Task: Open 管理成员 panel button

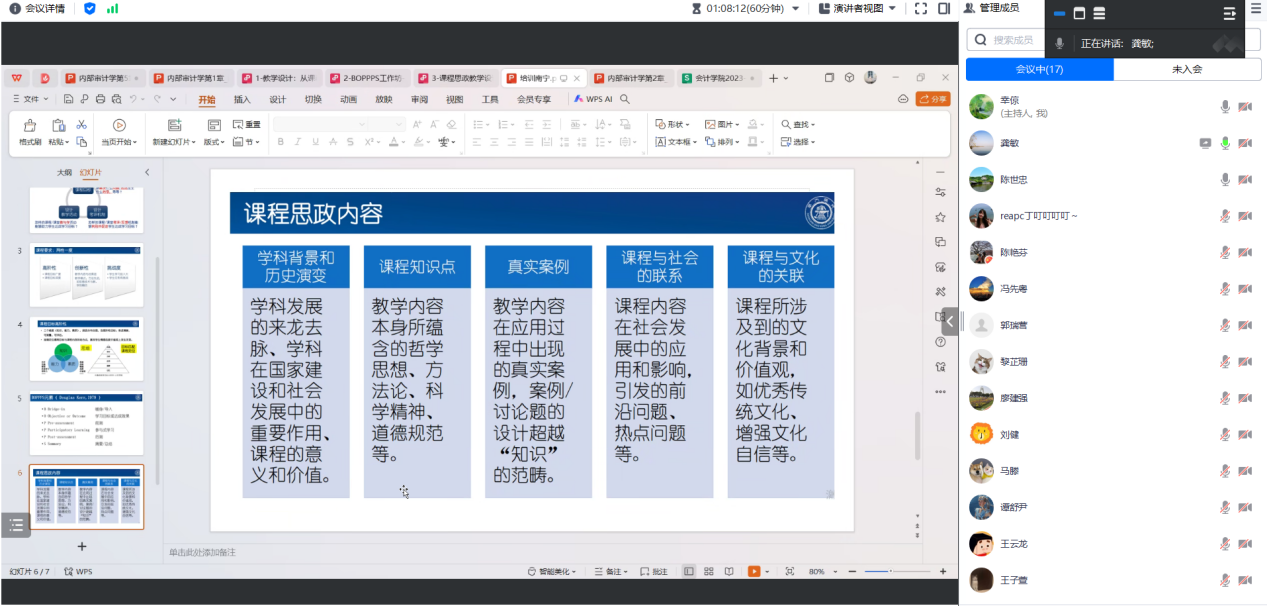Action: [x=991, y=8]
